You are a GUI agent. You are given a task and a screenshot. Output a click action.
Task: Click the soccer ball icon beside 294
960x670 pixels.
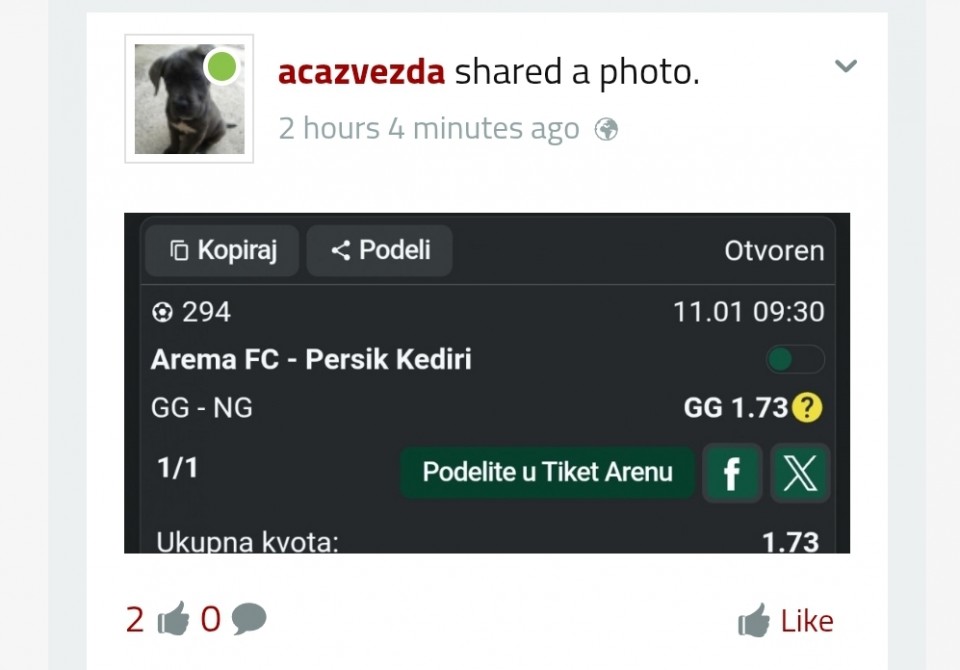coord(162,313)
